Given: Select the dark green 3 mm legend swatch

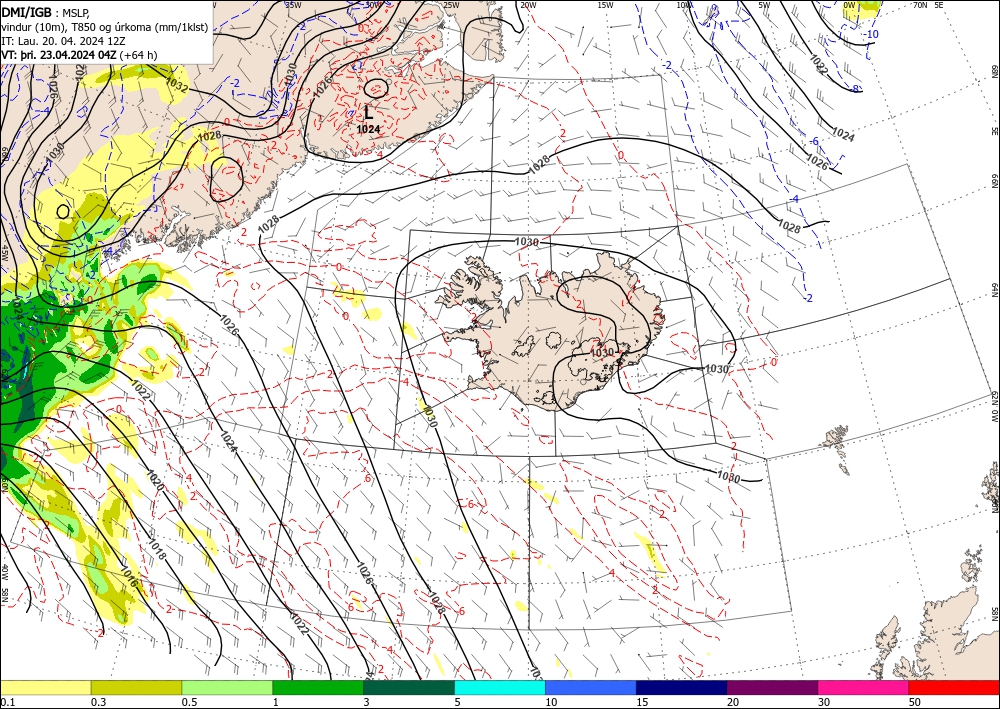Looking at the screenshot, I should coord(409,687).
